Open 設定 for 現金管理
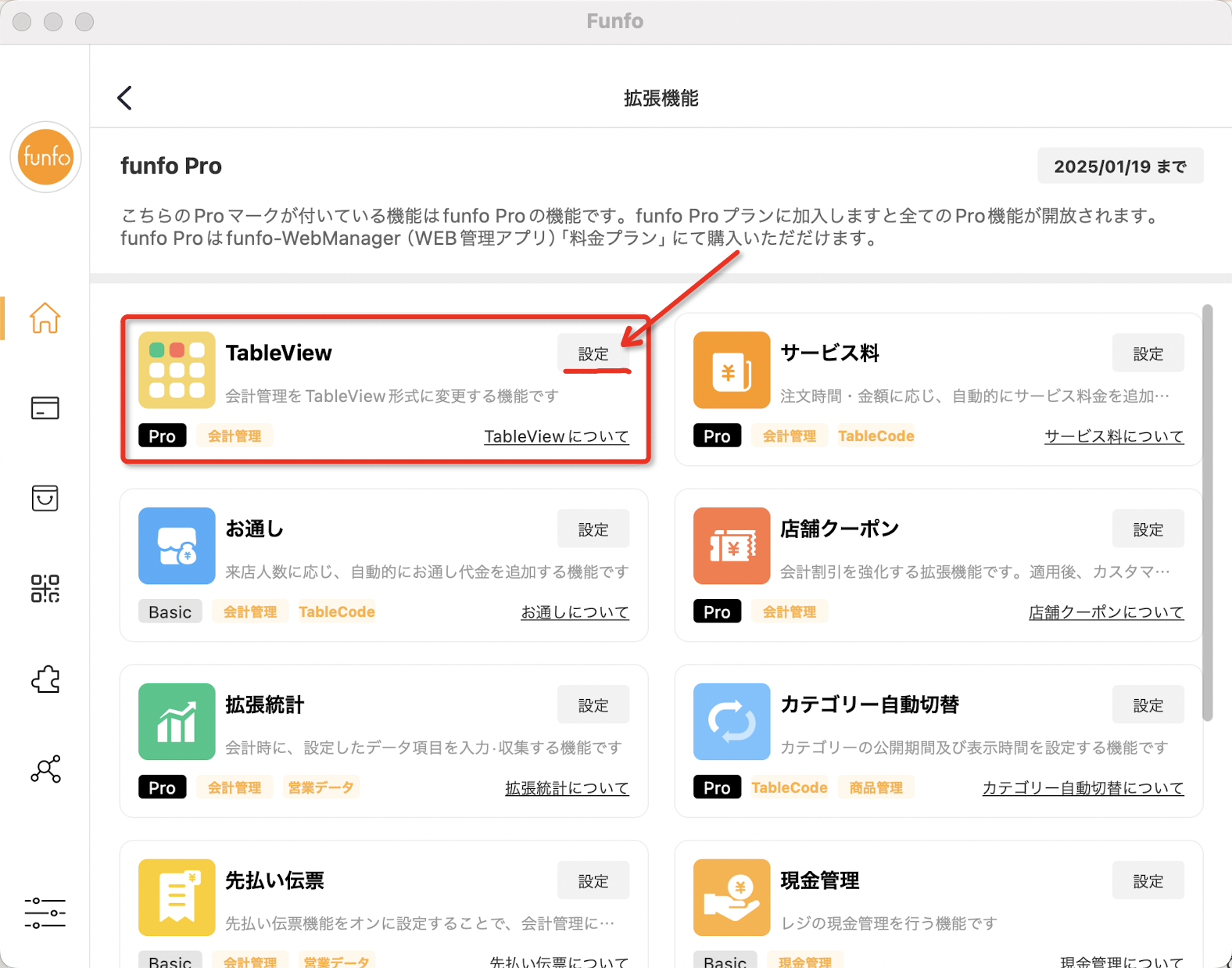 point(1148,881)
